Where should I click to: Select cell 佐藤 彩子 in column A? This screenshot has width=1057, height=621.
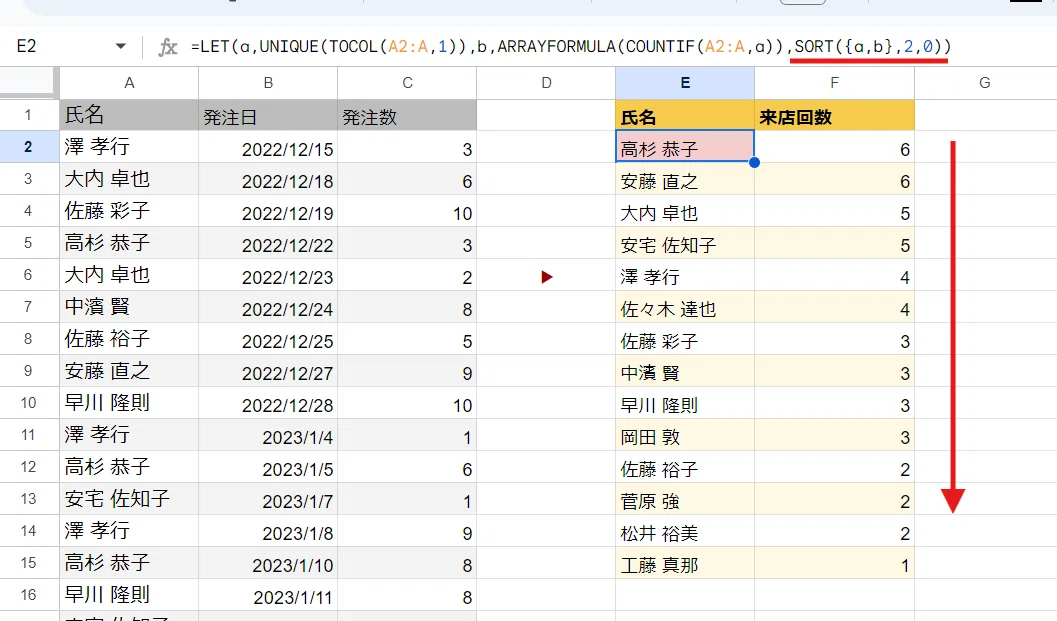click(129, 211)
